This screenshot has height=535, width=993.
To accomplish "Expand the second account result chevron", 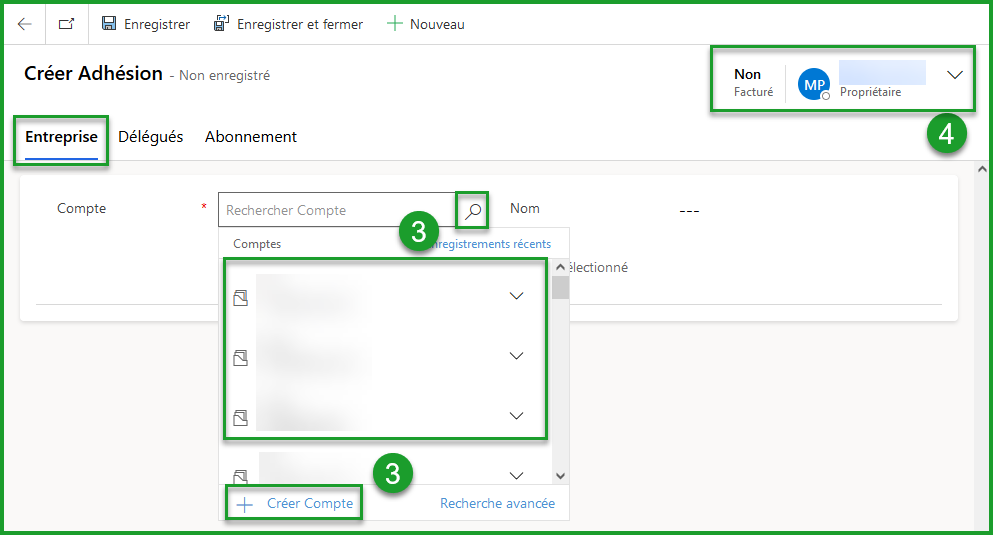I will click(517, 356).
